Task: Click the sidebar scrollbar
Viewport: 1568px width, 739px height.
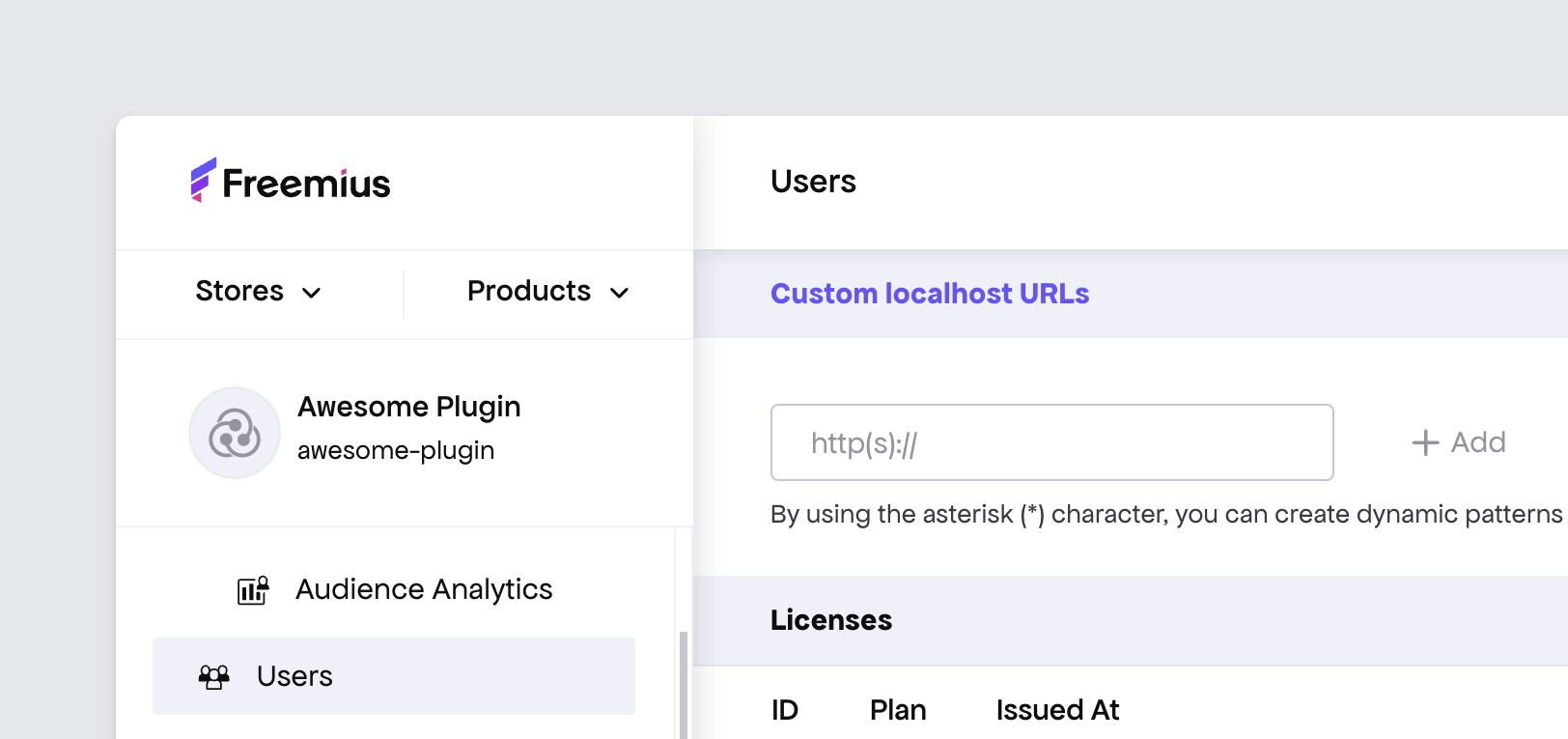Action: point(684,685)
